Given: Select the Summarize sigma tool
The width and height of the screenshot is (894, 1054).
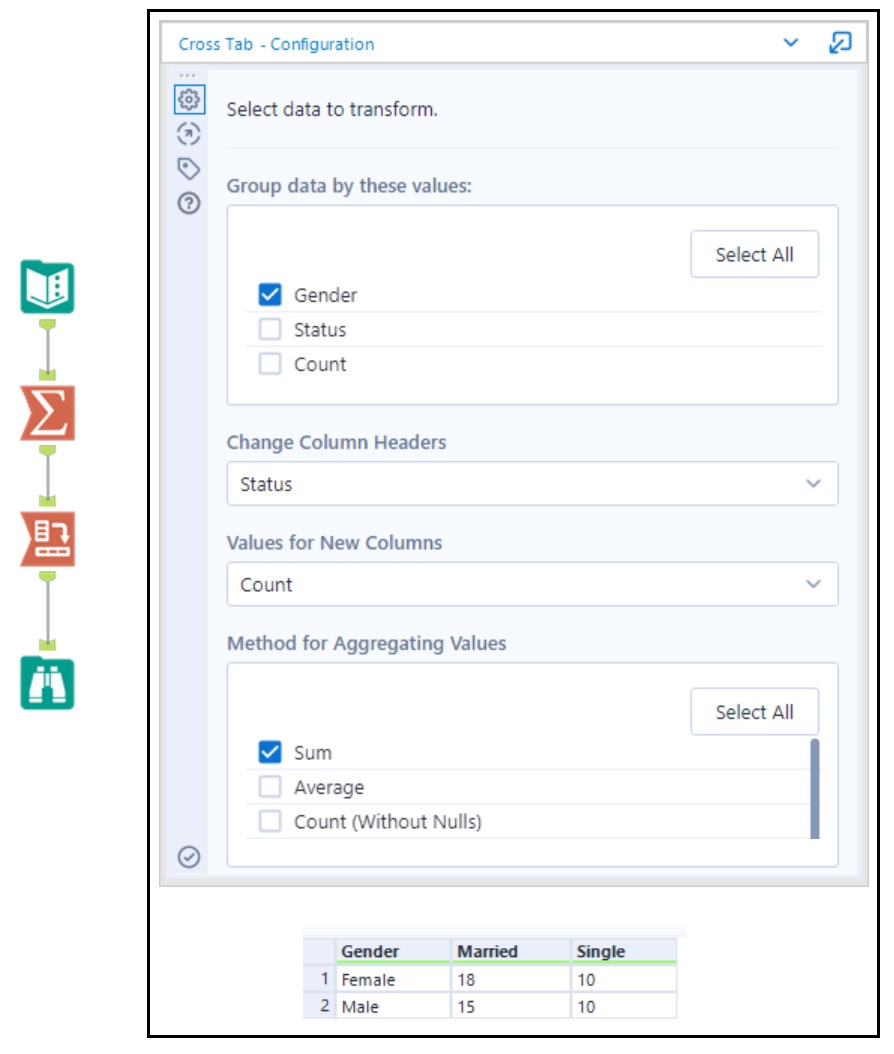Looking at the screenshot, I should pyautogui.click(x=47, y=413).
